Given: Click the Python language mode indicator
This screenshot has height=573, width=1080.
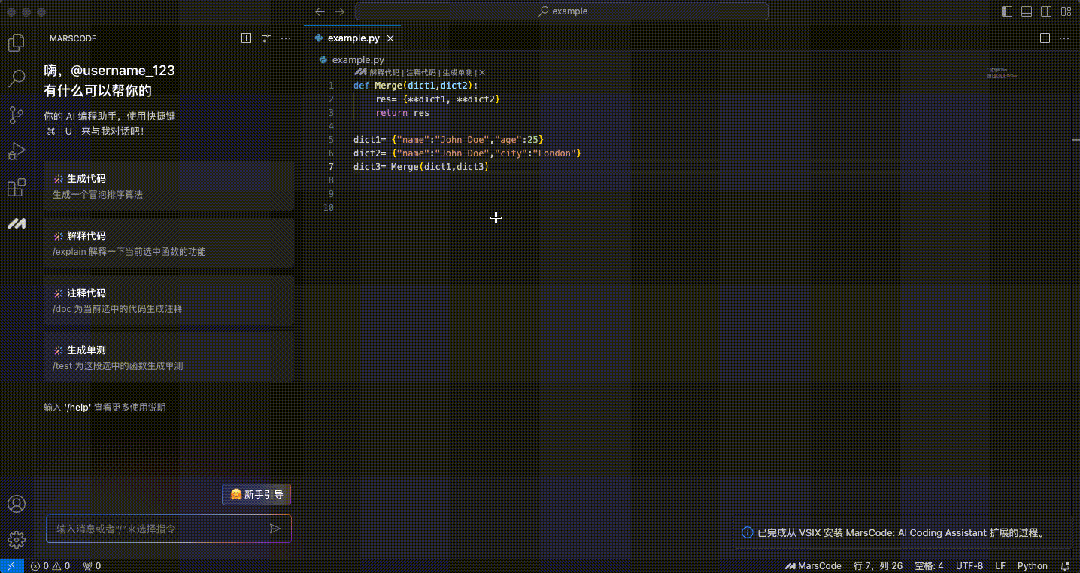Looking at the screenshot, I should [x=1032, y=566].
